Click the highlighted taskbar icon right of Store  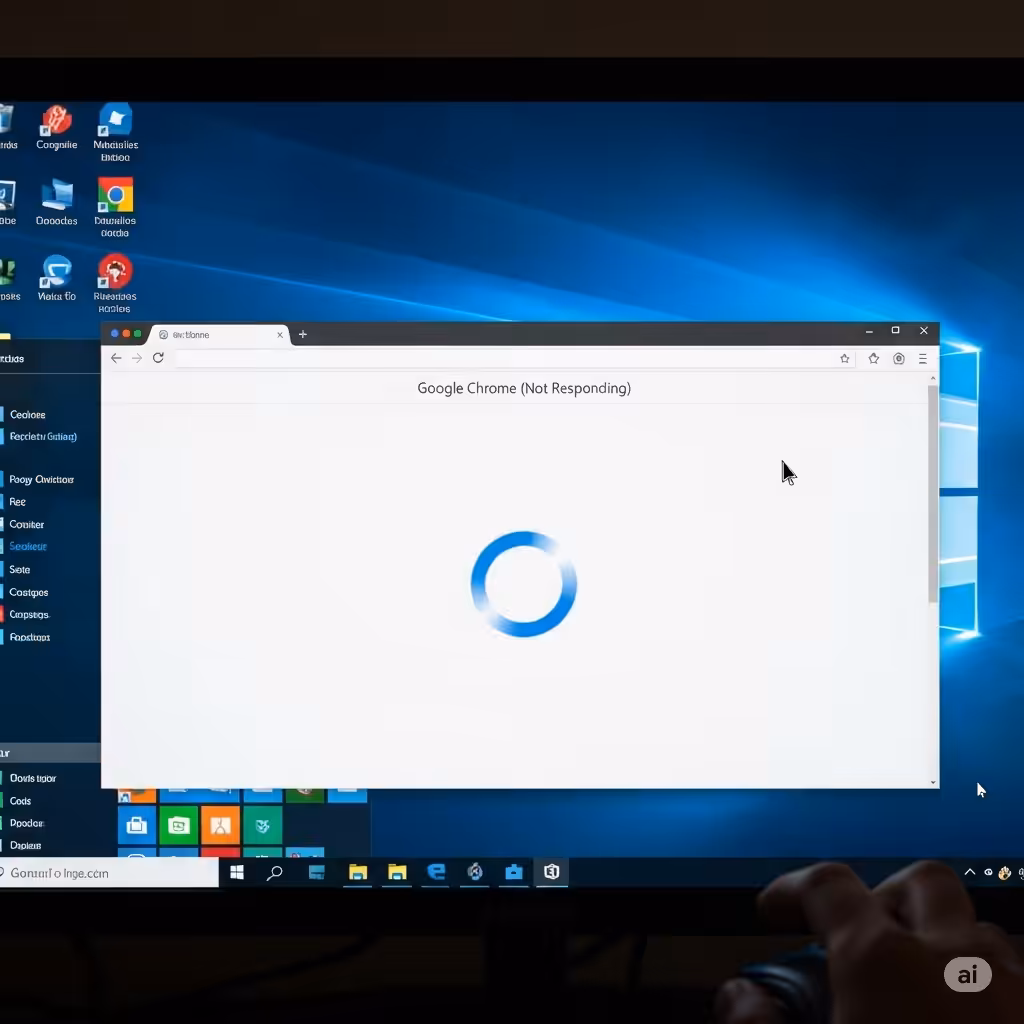552,872
